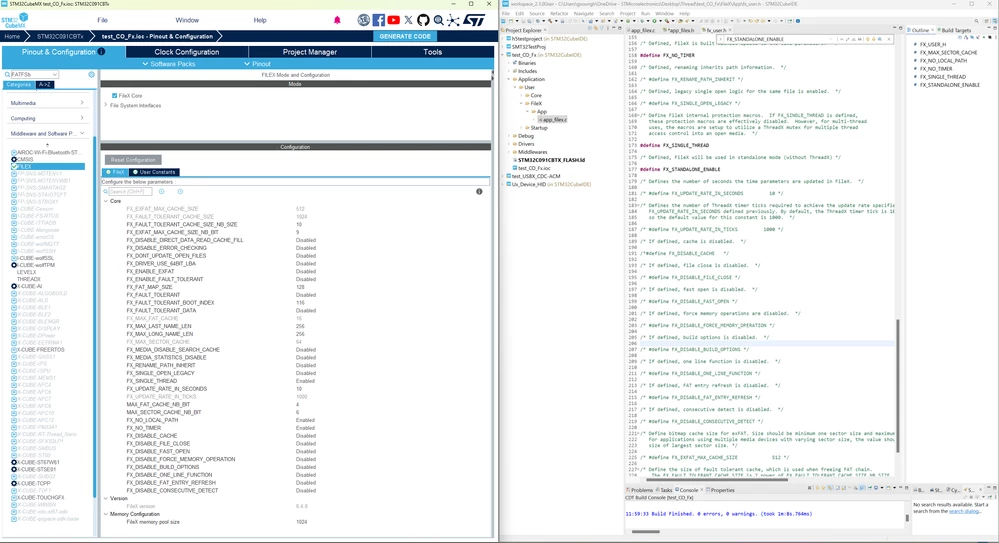Viewport: 999px width, 543px height.
Task: Expand the Middlewares folder in Project Explorer
Action: tap(509, 152)
